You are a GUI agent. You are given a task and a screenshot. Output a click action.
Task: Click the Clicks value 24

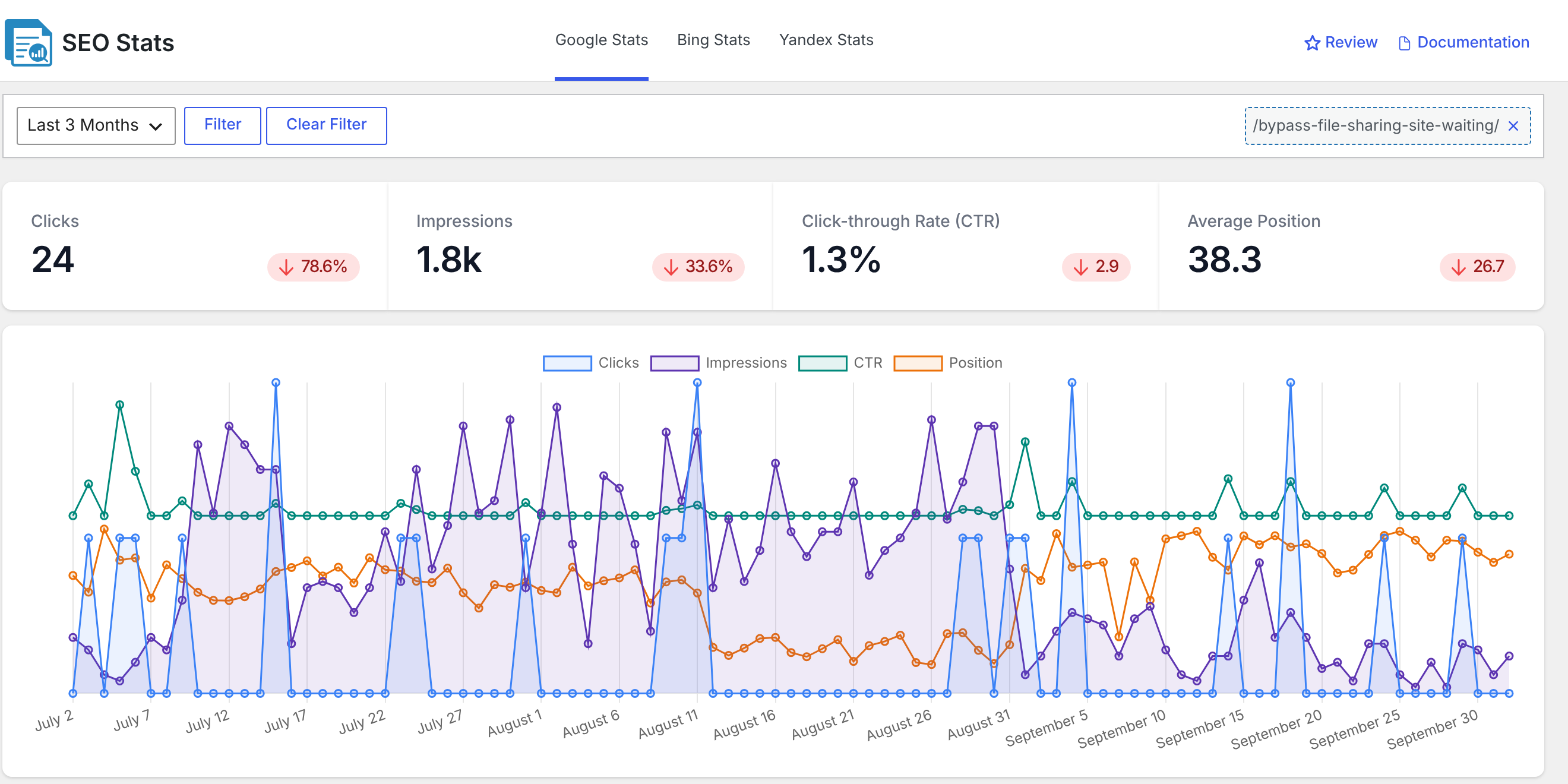(53, 260)
